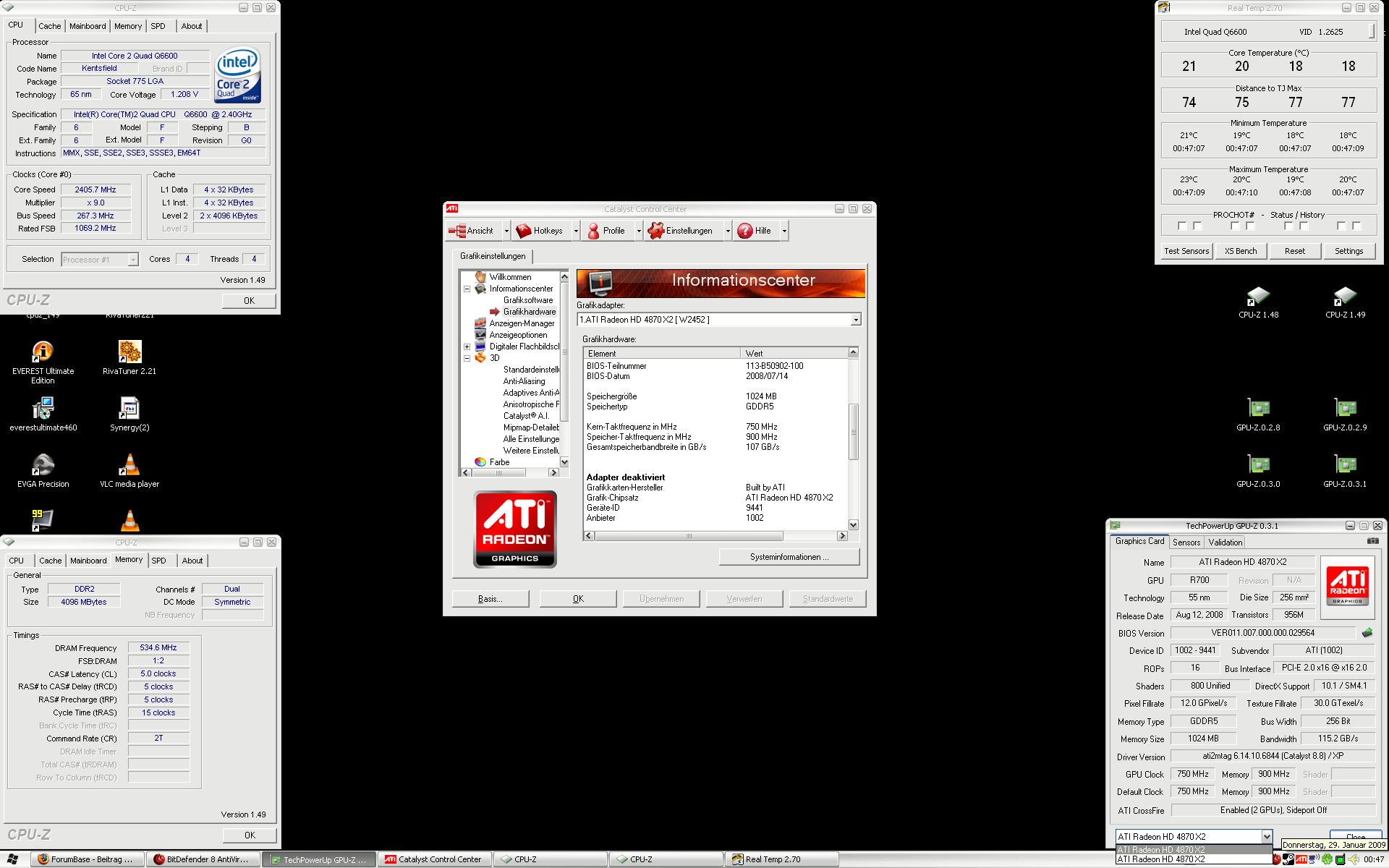Select Grafiksoftware in Informationscenter tree
This screenshot has height=868, width=1389.
click(x=528, y=300)
